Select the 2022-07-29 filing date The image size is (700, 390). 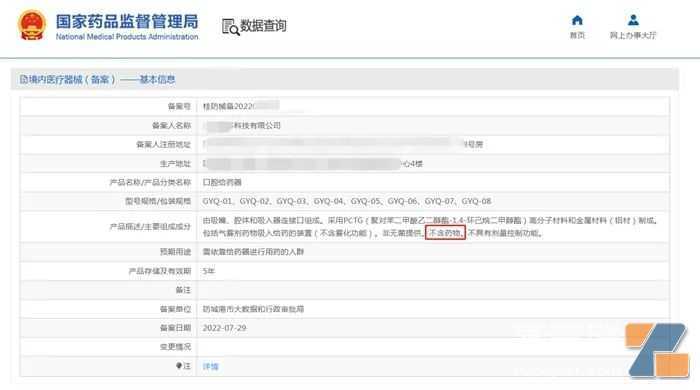[225, 328]
